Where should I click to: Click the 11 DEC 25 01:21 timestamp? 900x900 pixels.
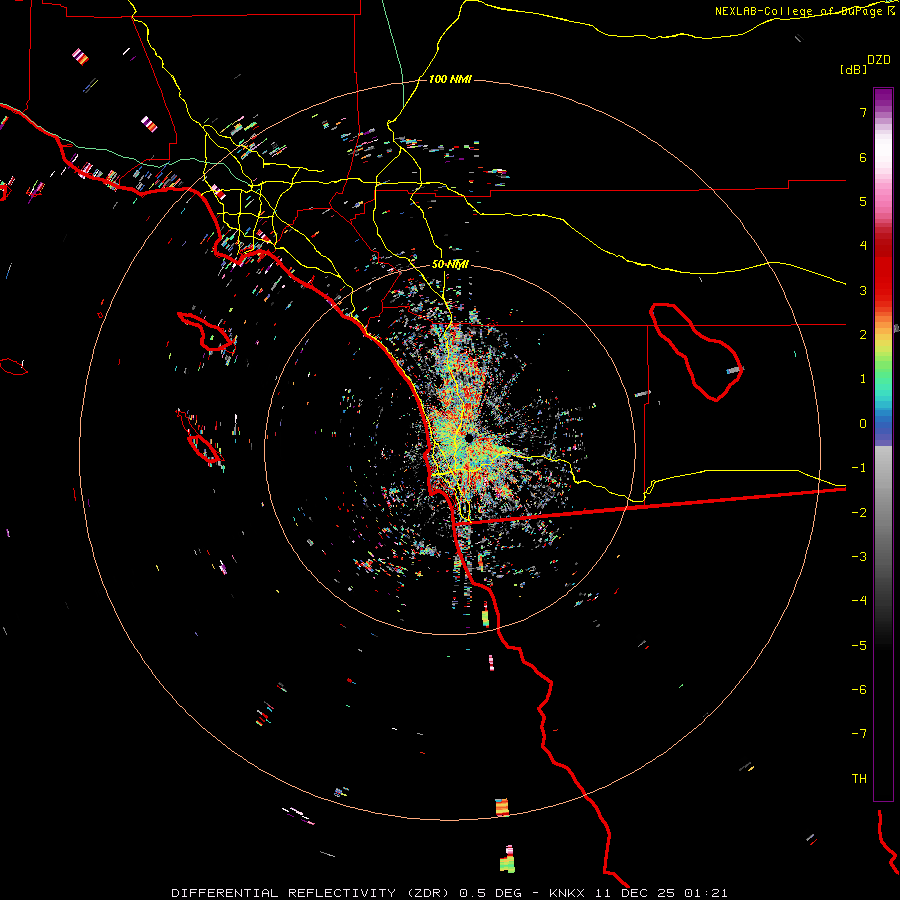[662, 893]
